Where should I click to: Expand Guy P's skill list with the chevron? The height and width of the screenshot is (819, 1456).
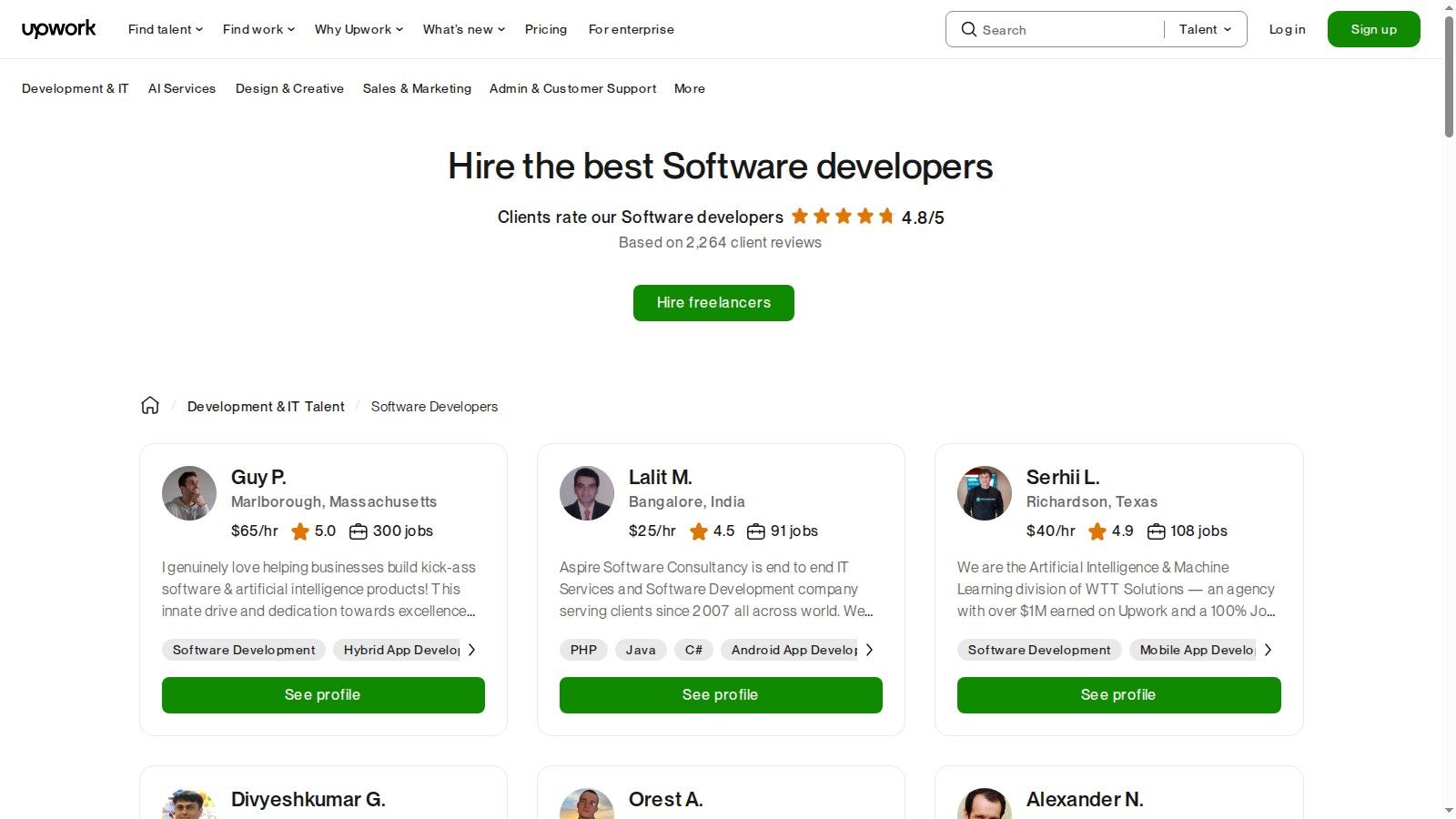pyautogui.click(x=472, y=649)
